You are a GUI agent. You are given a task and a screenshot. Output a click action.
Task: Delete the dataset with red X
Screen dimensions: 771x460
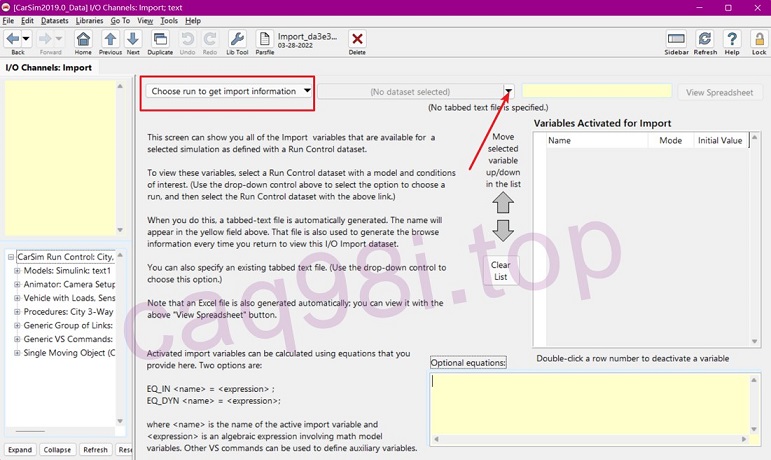point(357,39)
